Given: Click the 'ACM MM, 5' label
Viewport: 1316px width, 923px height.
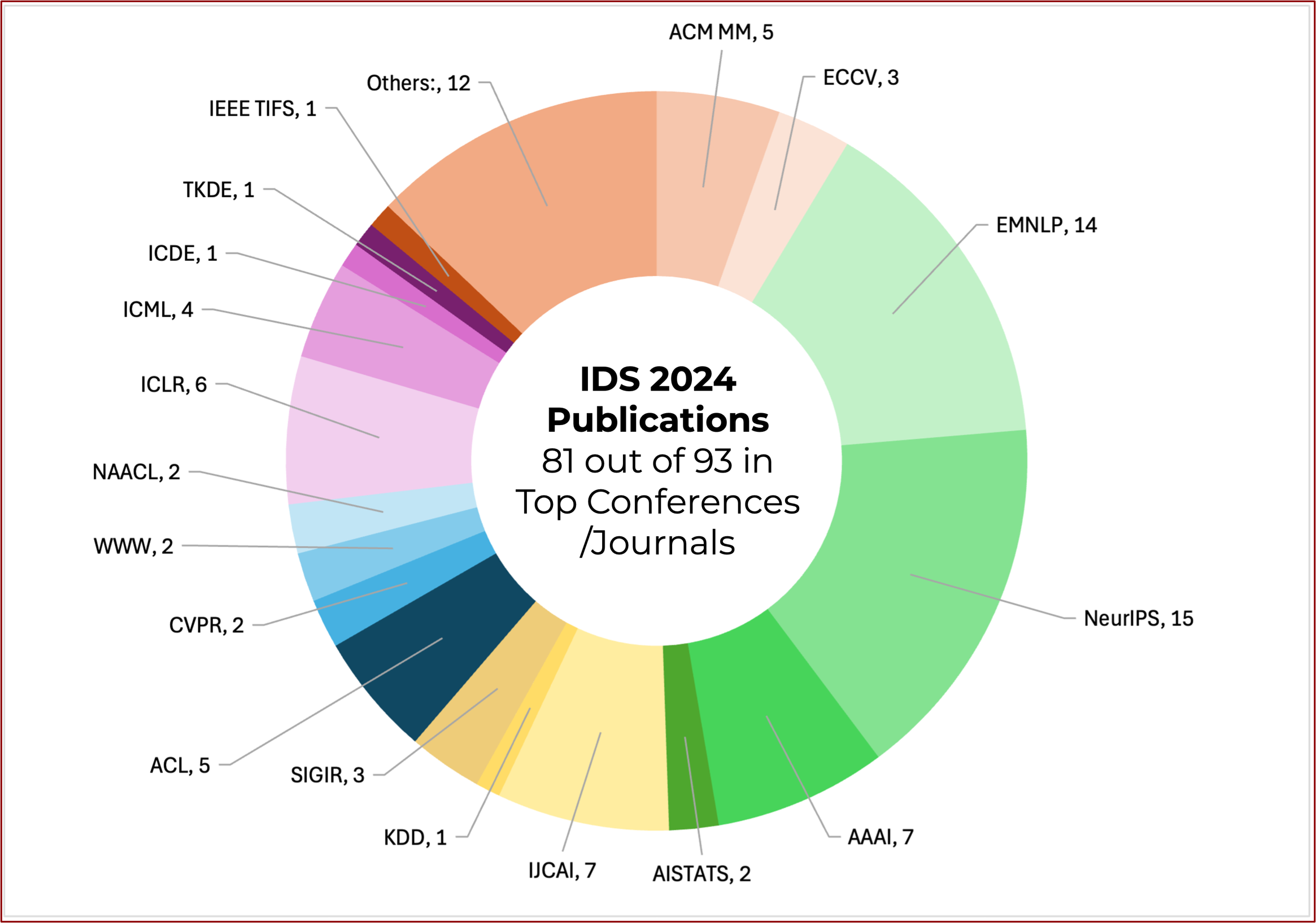Looking at the screenshot, I should 721,32.
